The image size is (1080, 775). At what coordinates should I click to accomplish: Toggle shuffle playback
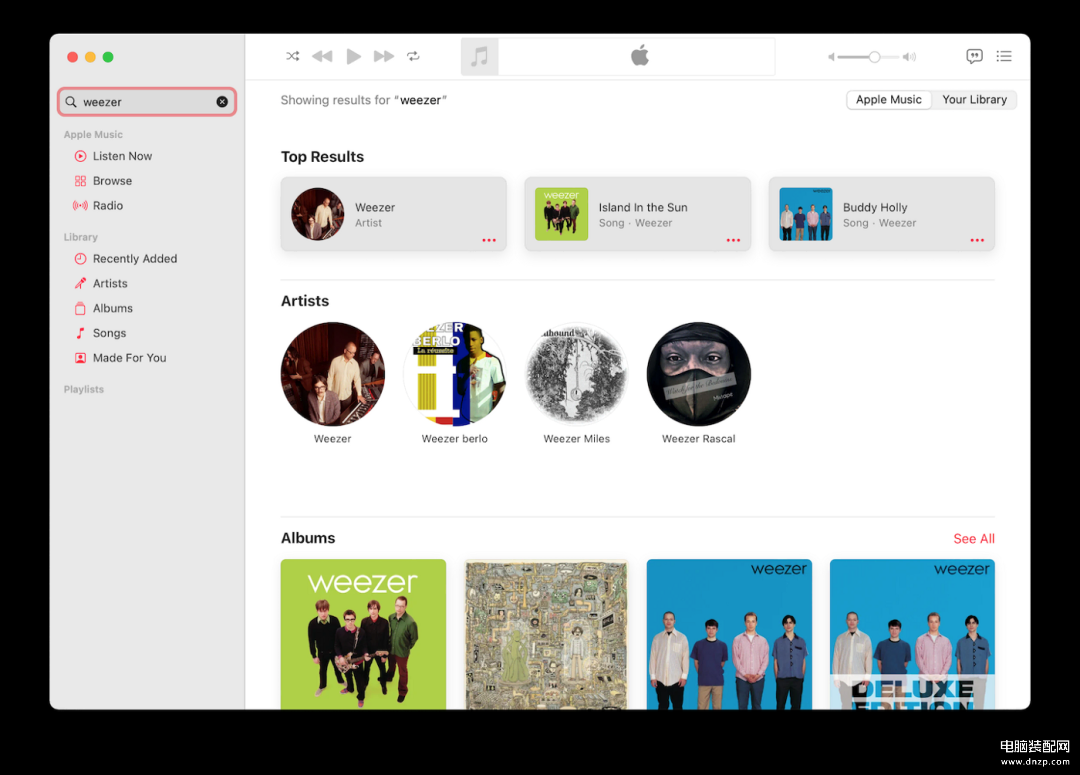click(293, 56)
